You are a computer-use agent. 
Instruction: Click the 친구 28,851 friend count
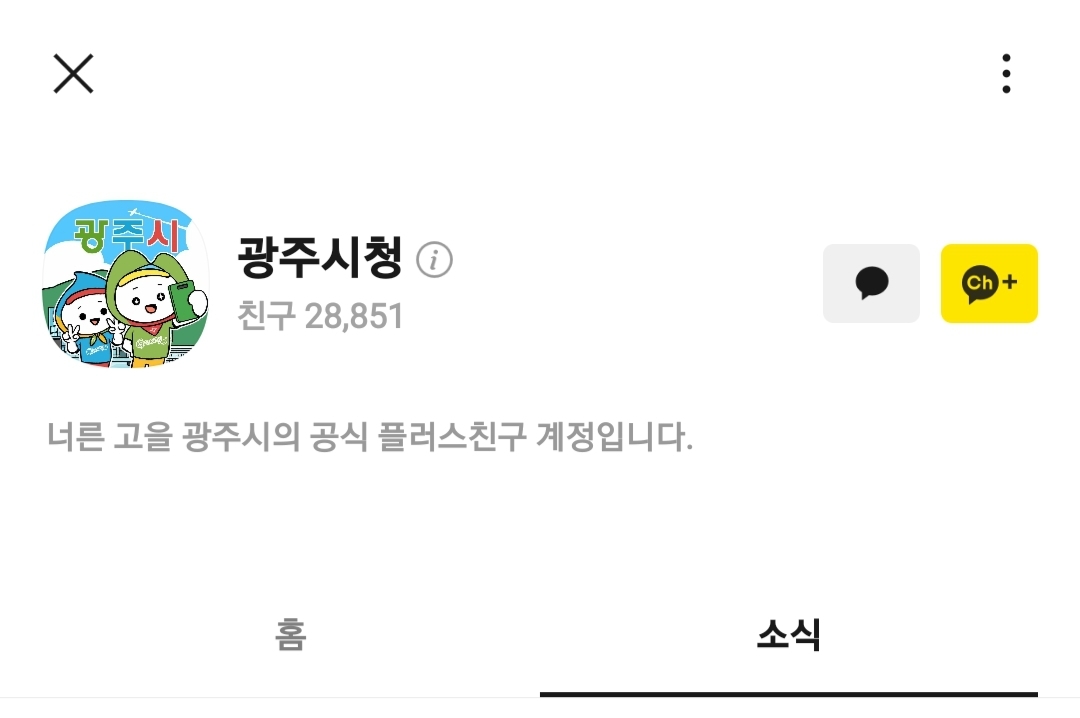pyautogui.click(x=320, y=316)
